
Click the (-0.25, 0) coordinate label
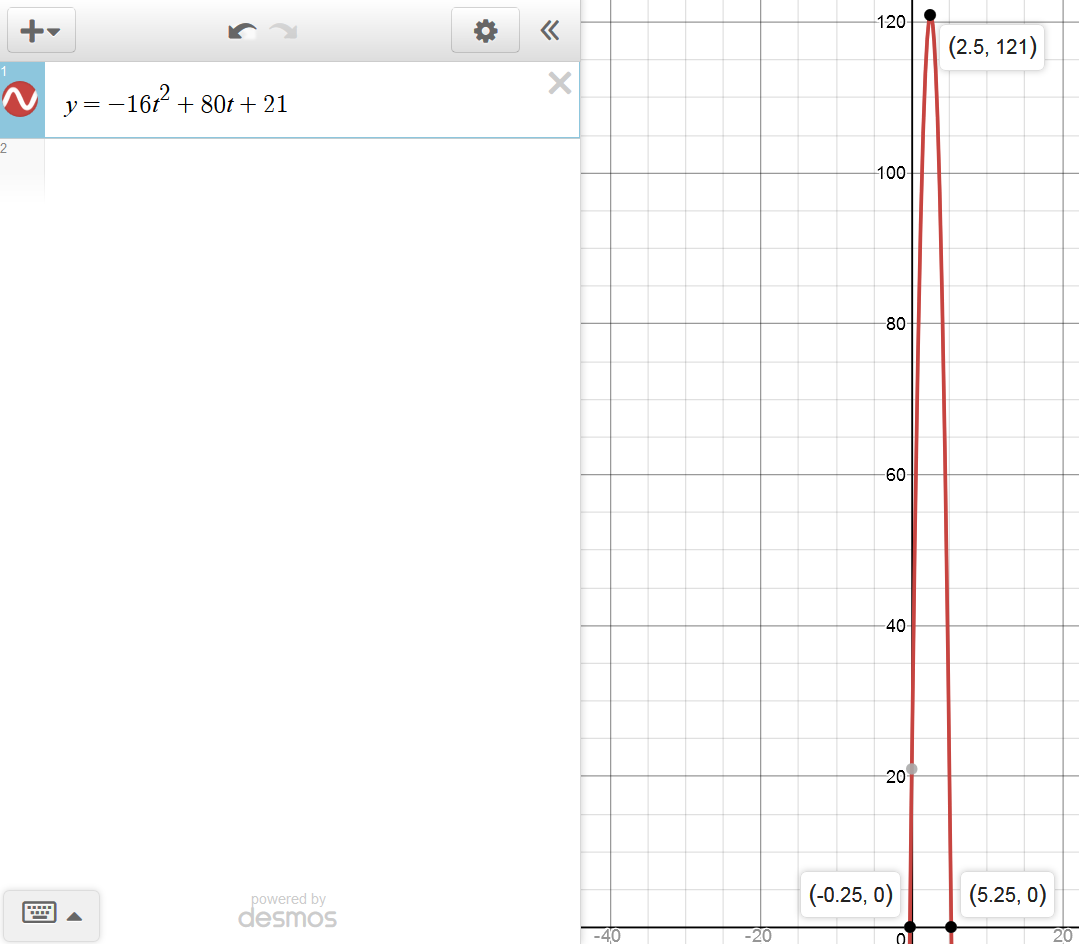850,895
